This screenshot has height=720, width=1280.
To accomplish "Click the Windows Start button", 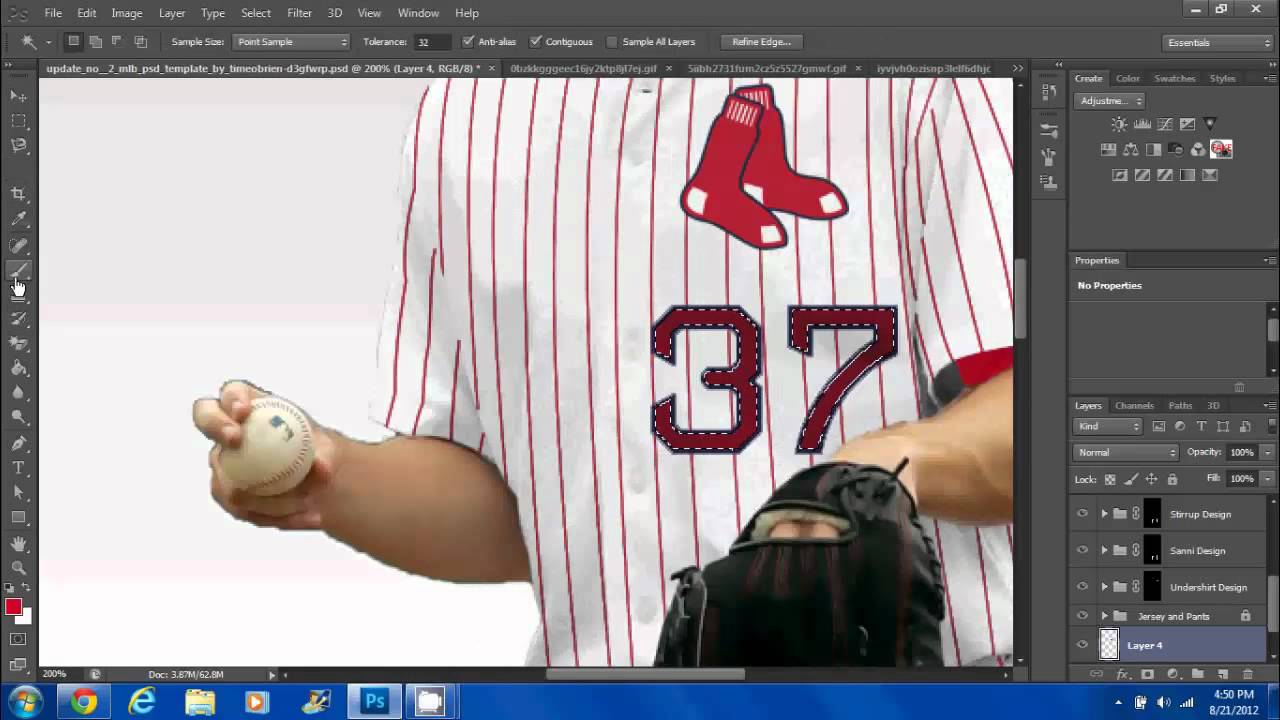I will [x=25, y=701].
